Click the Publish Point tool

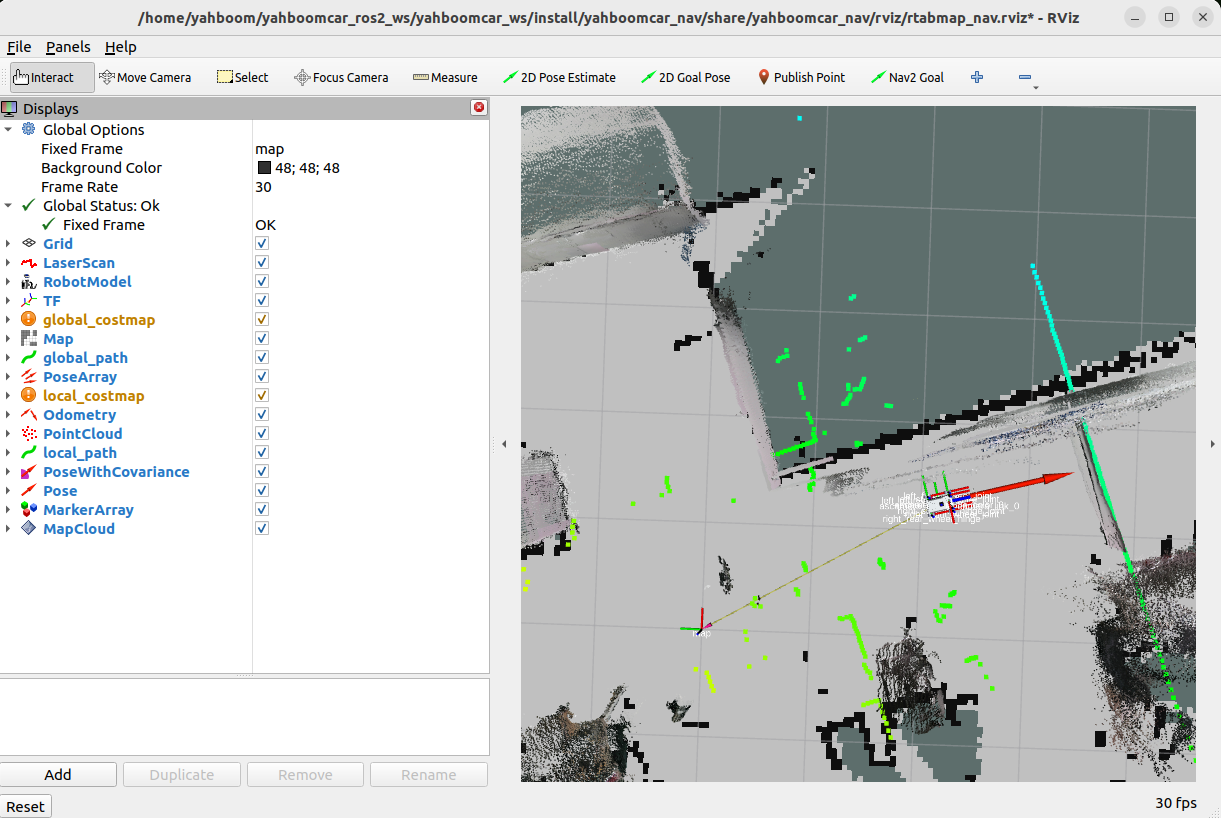800,77
